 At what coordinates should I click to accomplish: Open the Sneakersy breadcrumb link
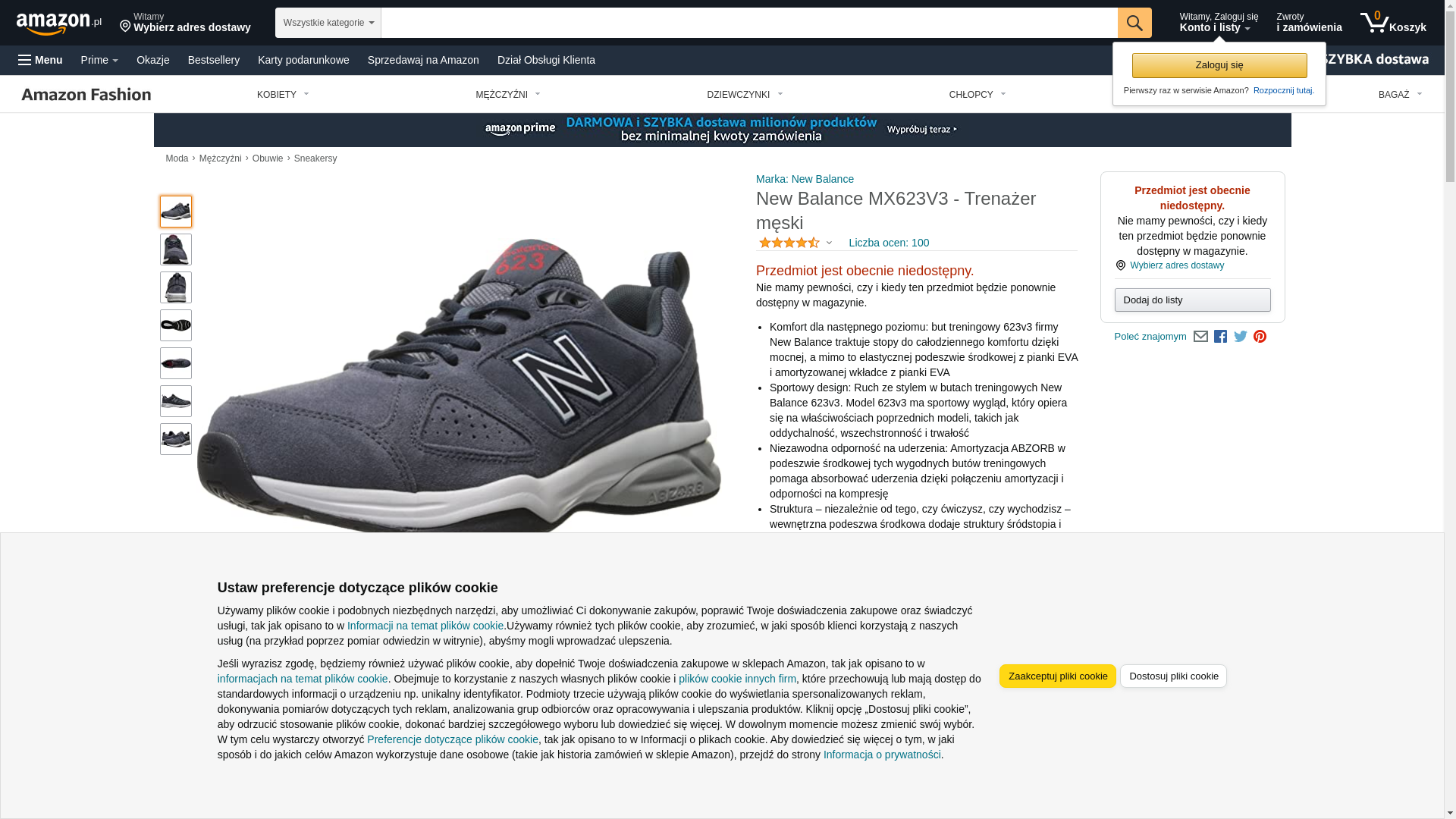pyautogui.click(x=315, y=158)
